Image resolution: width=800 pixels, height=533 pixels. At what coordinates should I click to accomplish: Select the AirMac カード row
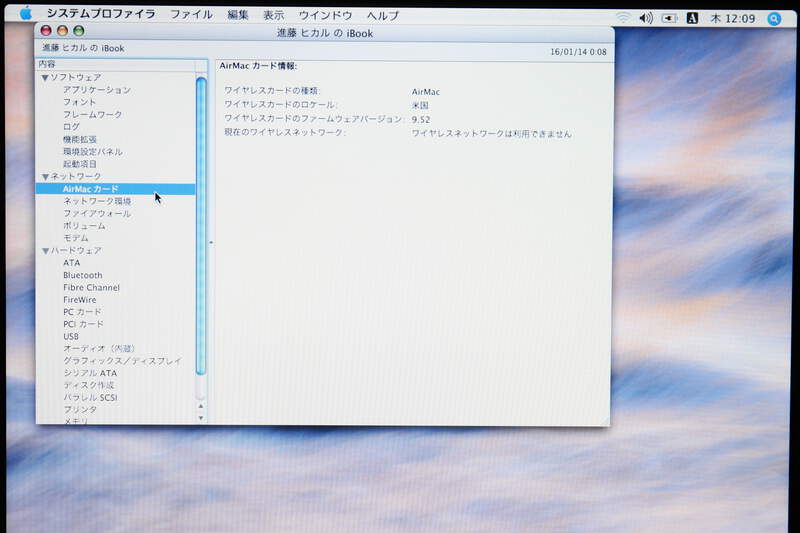pos(115,189)
